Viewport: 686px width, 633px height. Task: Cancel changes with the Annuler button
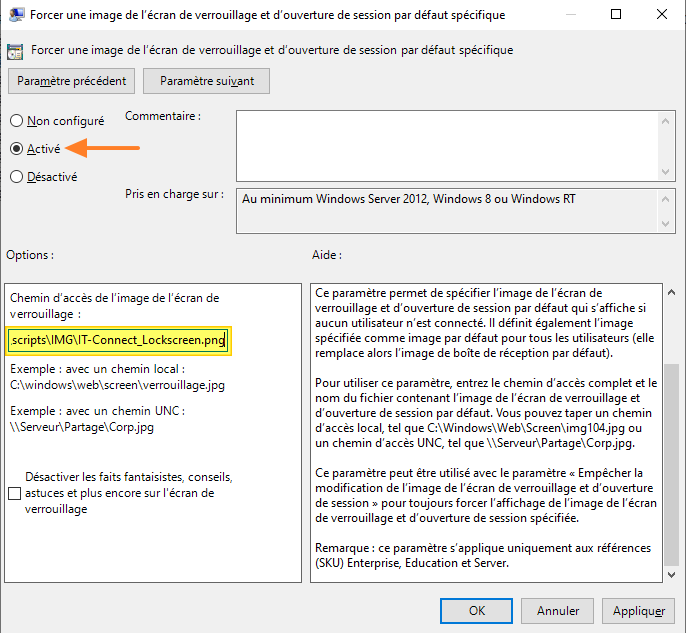557,611
